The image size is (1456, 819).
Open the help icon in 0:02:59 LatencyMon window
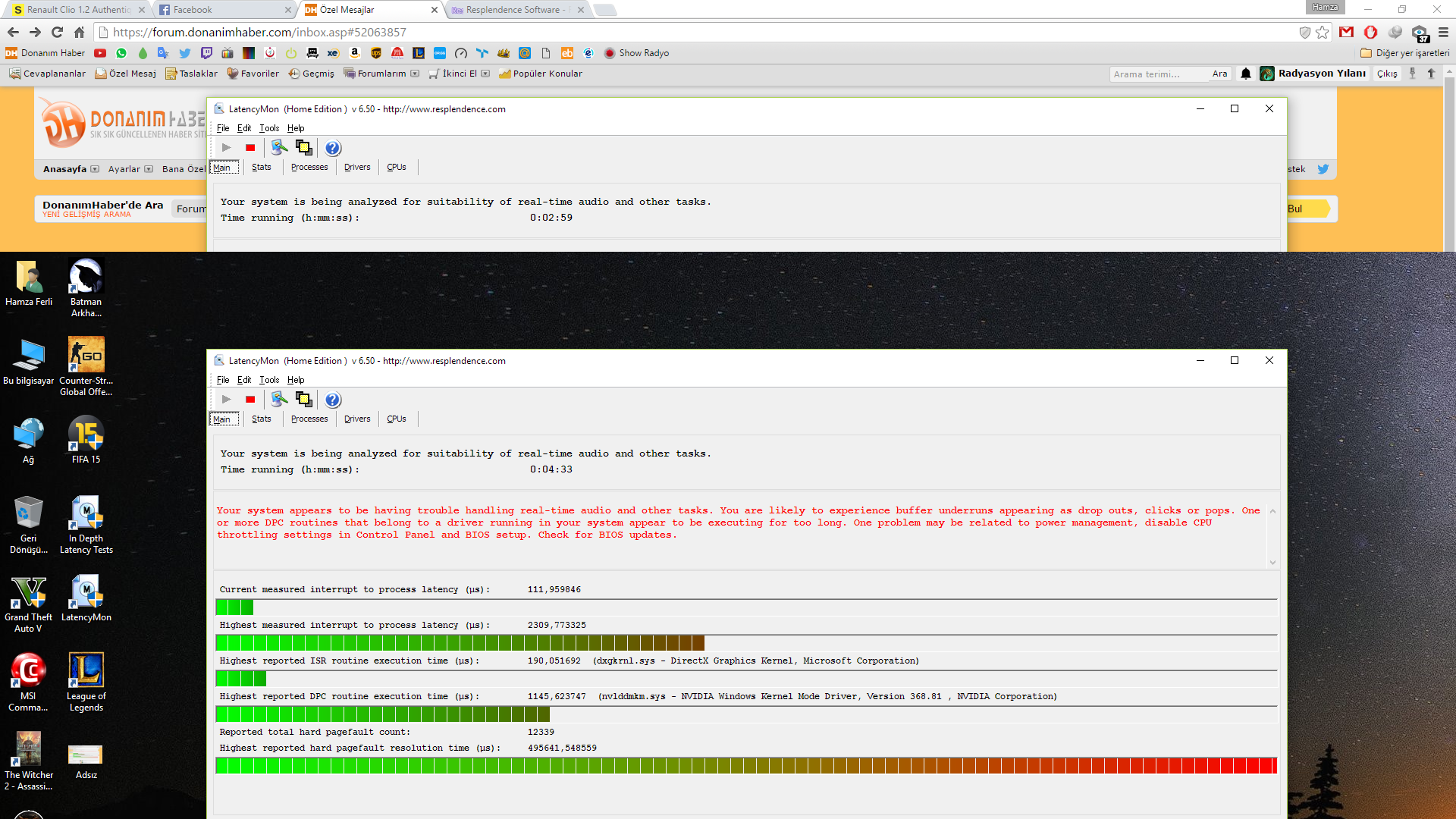[333, 148]
